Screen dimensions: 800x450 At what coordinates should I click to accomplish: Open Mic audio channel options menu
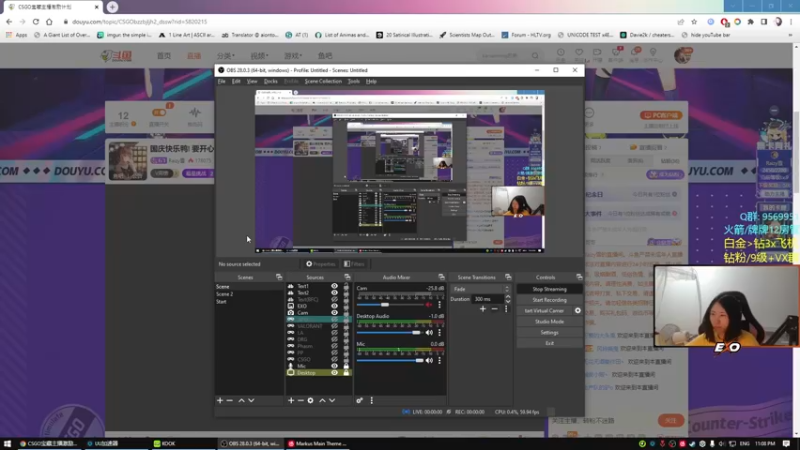439,360
